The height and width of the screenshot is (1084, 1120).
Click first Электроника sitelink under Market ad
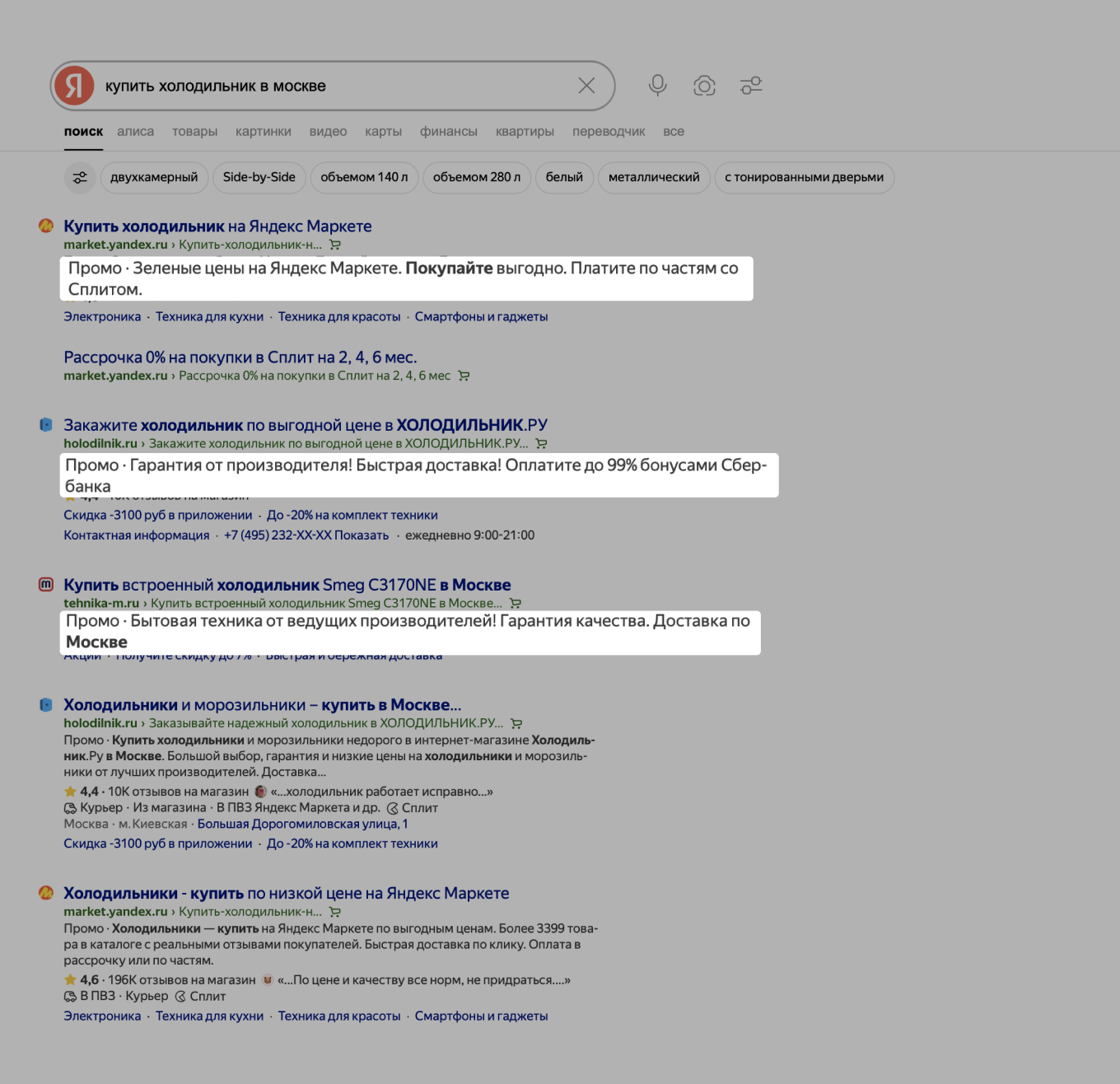click(x=102, y=316)
